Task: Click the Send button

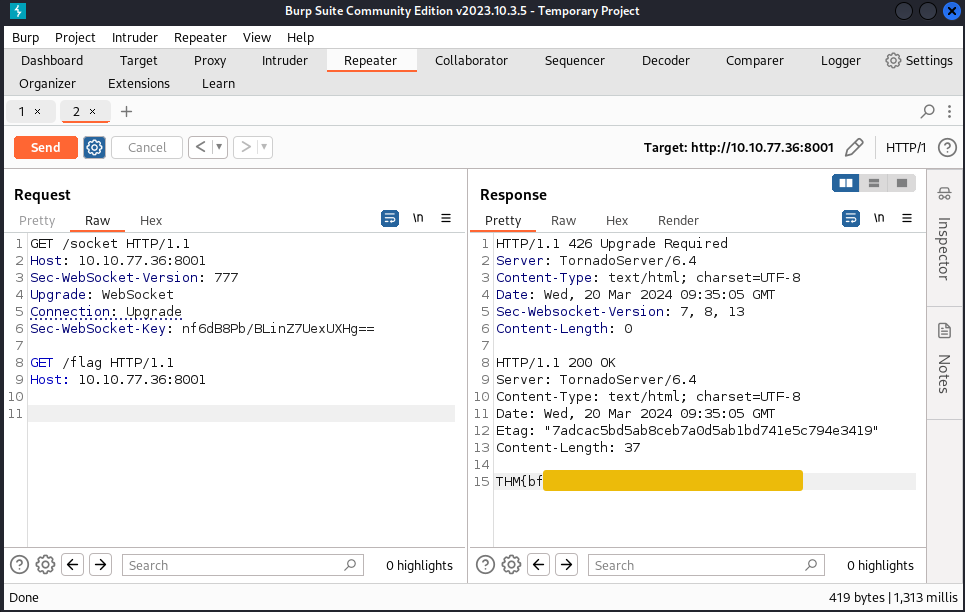Action: [46, 147]
